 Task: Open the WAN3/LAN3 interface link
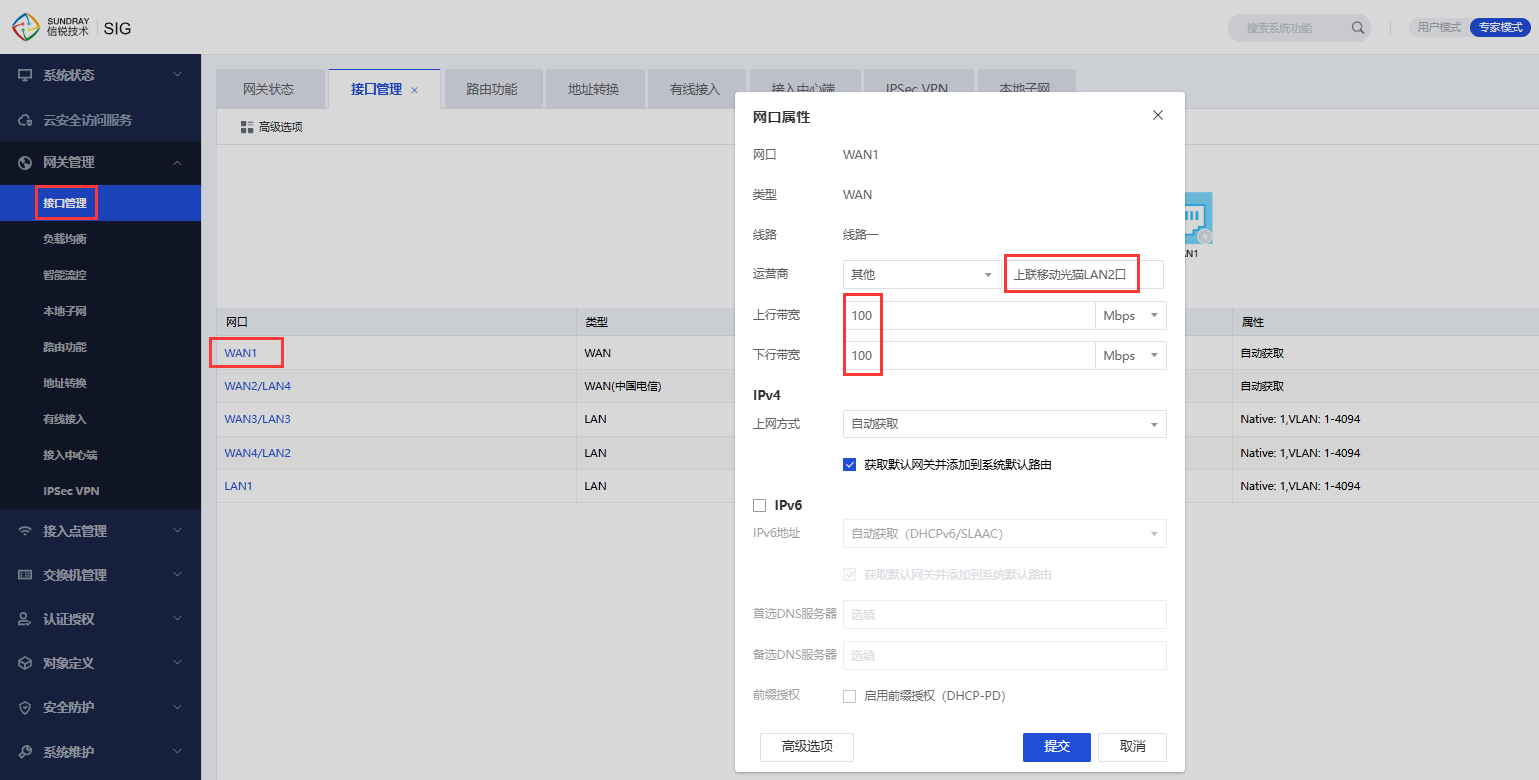[x=258, y=419]
